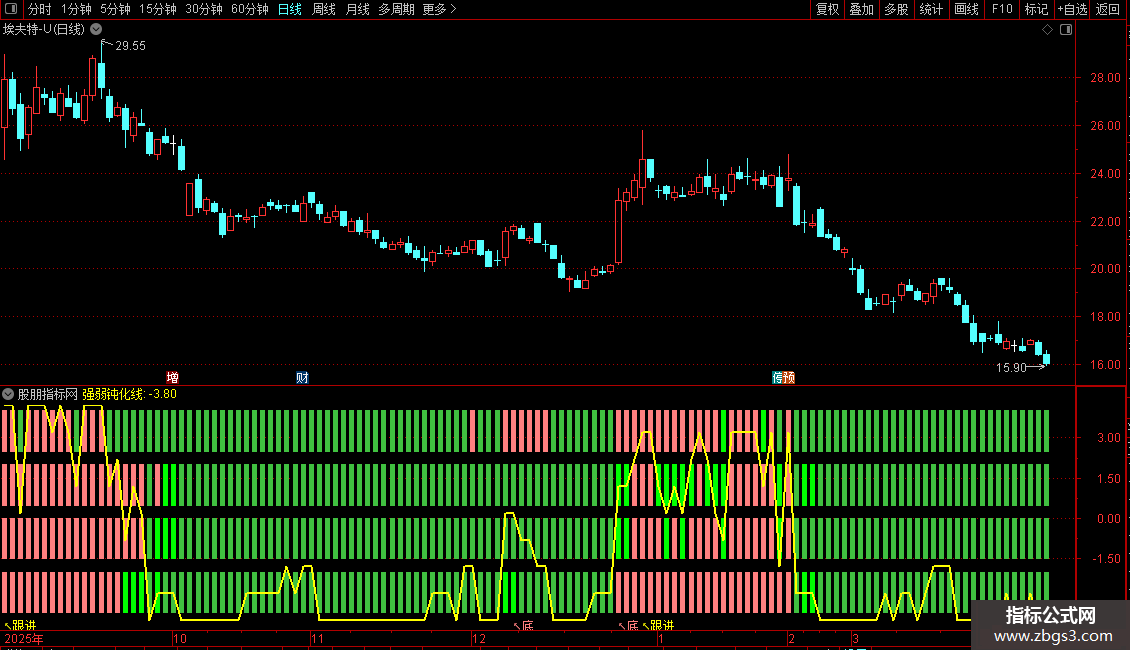Switch to 周线 weekly chart
The height and width of the screenshot is (650, 1130).
click(324, 9)
